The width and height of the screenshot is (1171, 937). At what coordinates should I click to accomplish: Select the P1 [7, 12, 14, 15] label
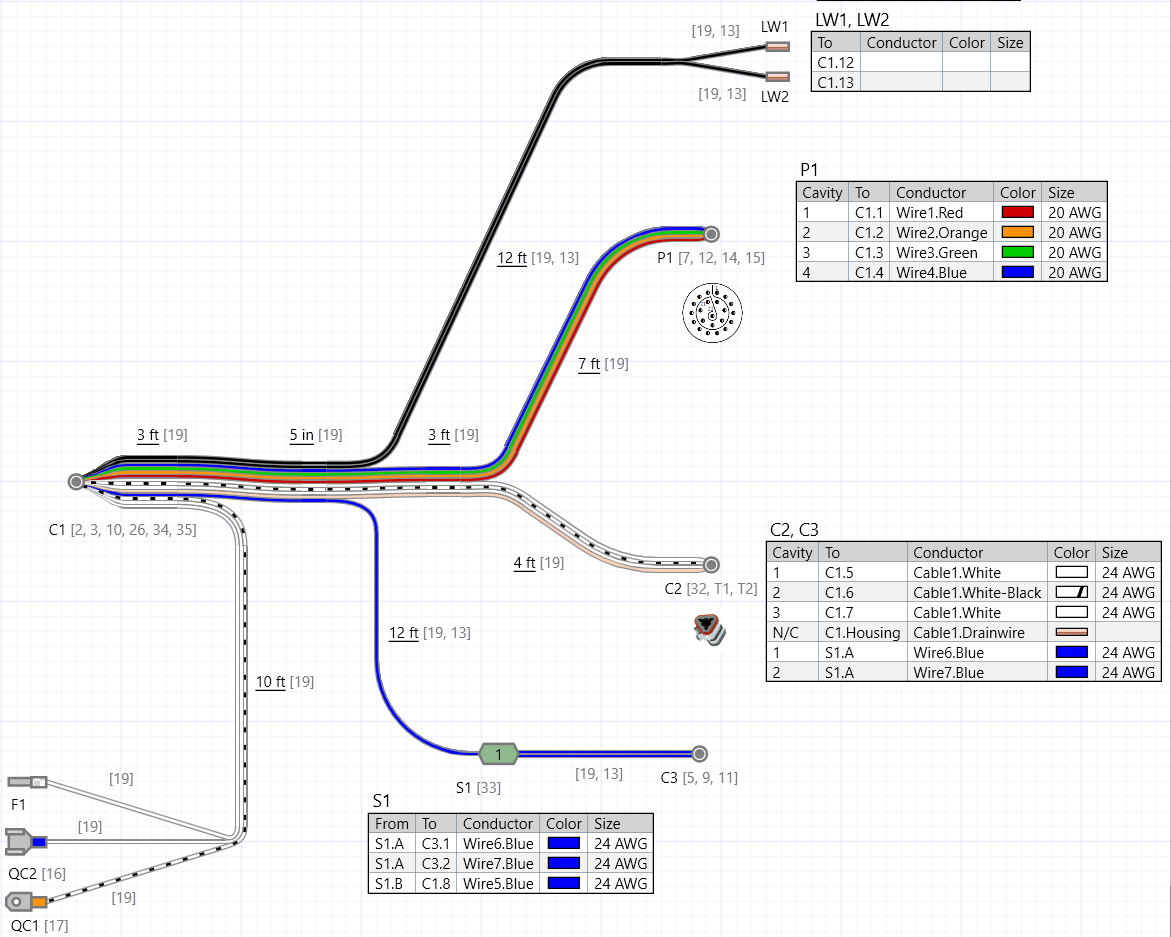tap(711, 258)
